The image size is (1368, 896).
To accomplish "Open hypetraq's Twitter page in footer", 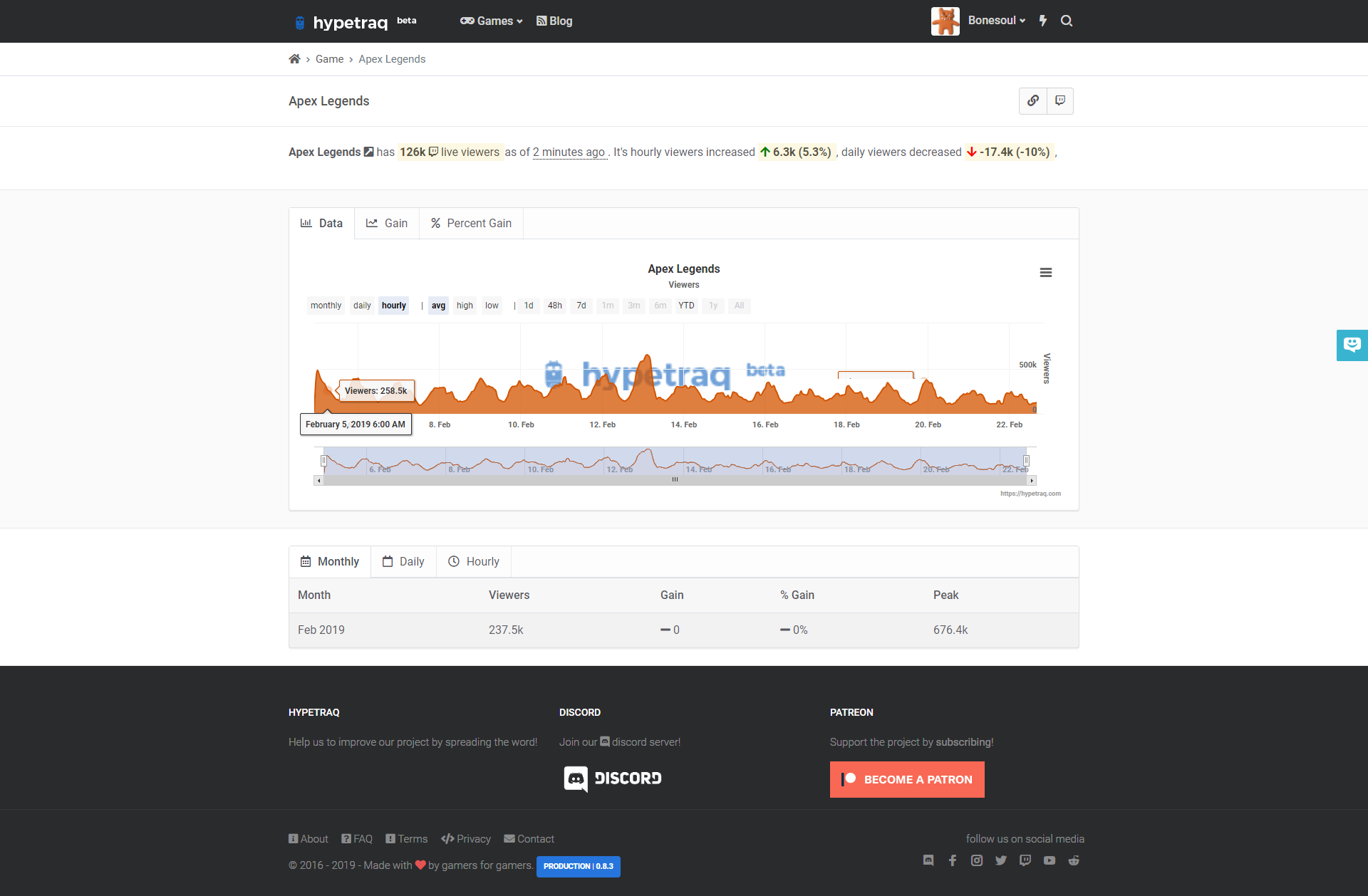I will pos(1000,860).
